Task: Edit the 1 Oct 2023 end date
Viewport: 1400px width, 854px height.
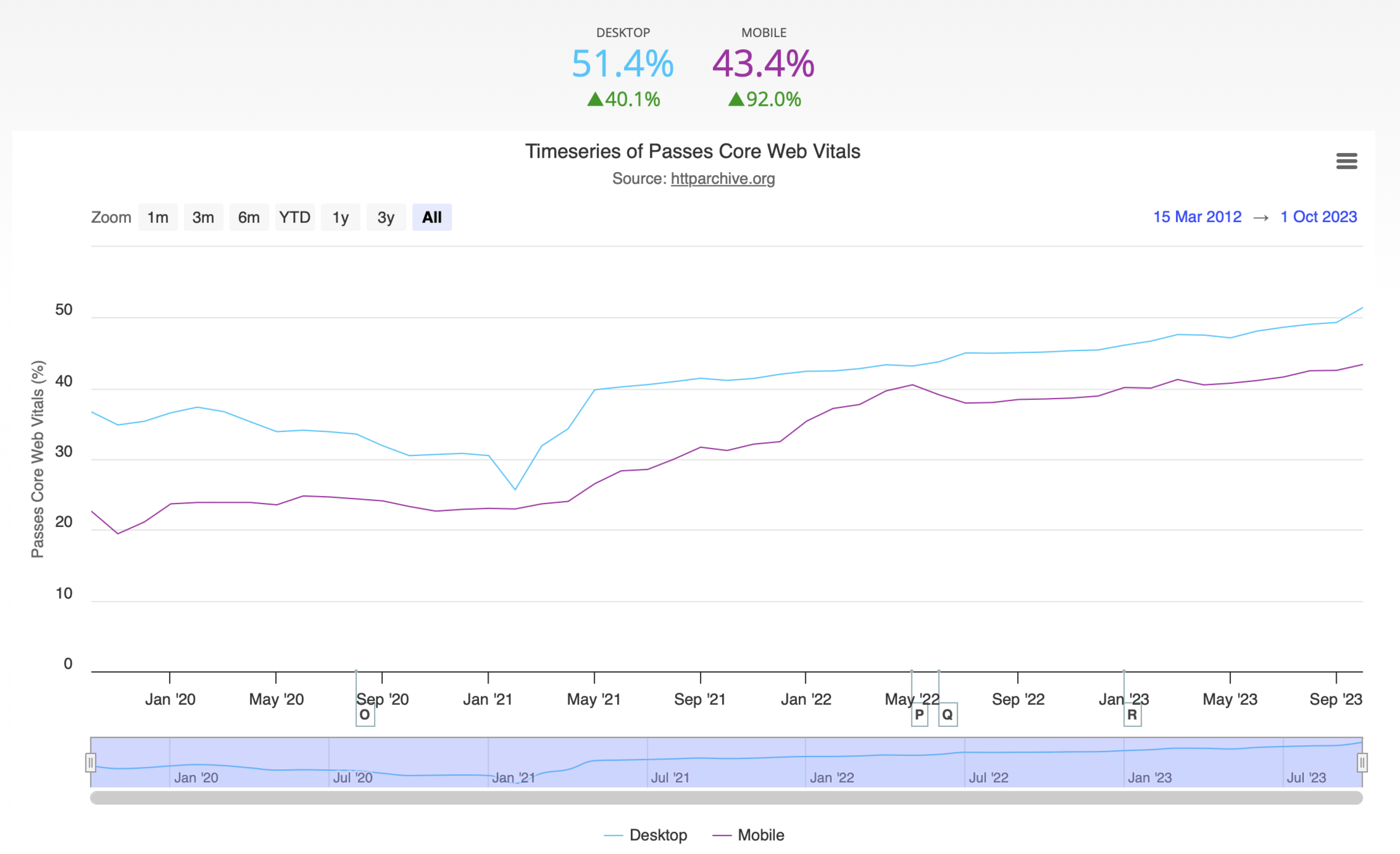Action: (1318, 217)
